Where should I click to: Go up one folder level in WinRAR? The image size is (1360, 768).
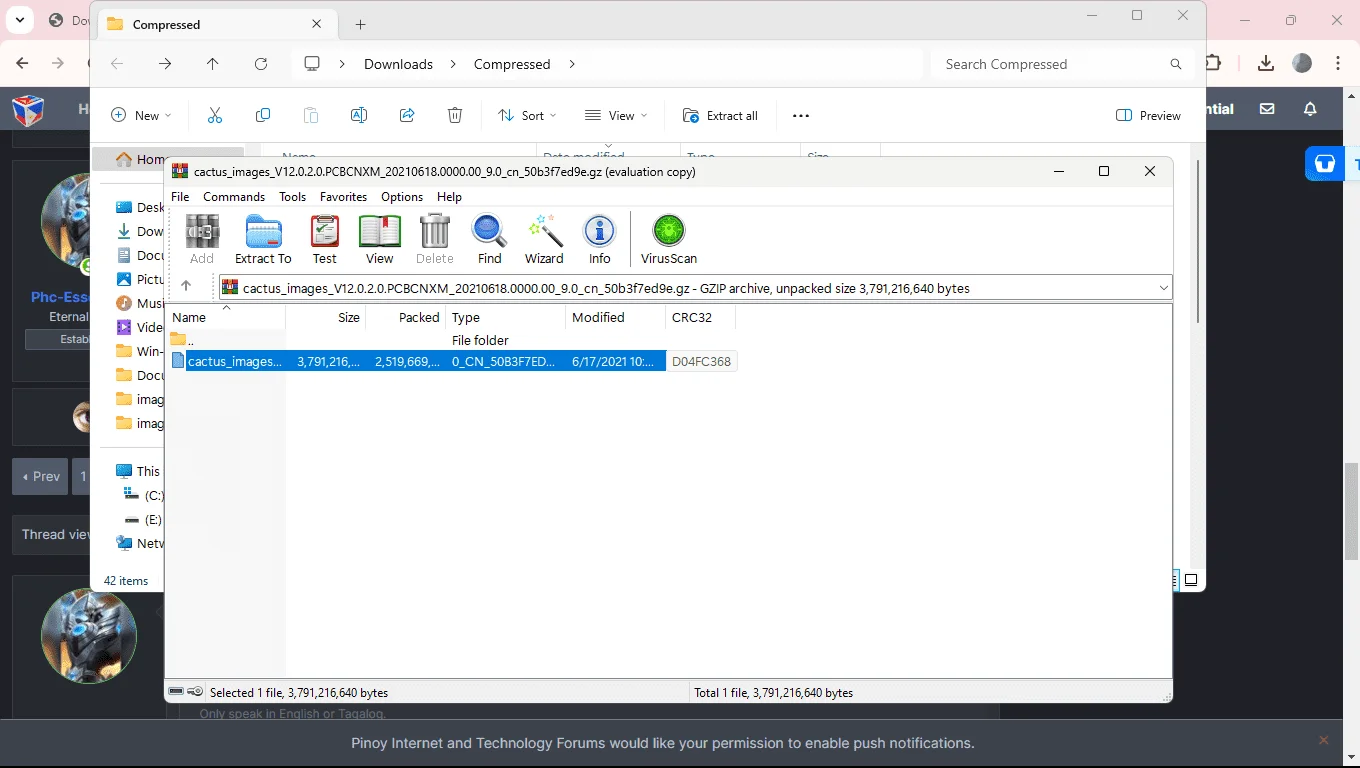(x=186, y=287)
